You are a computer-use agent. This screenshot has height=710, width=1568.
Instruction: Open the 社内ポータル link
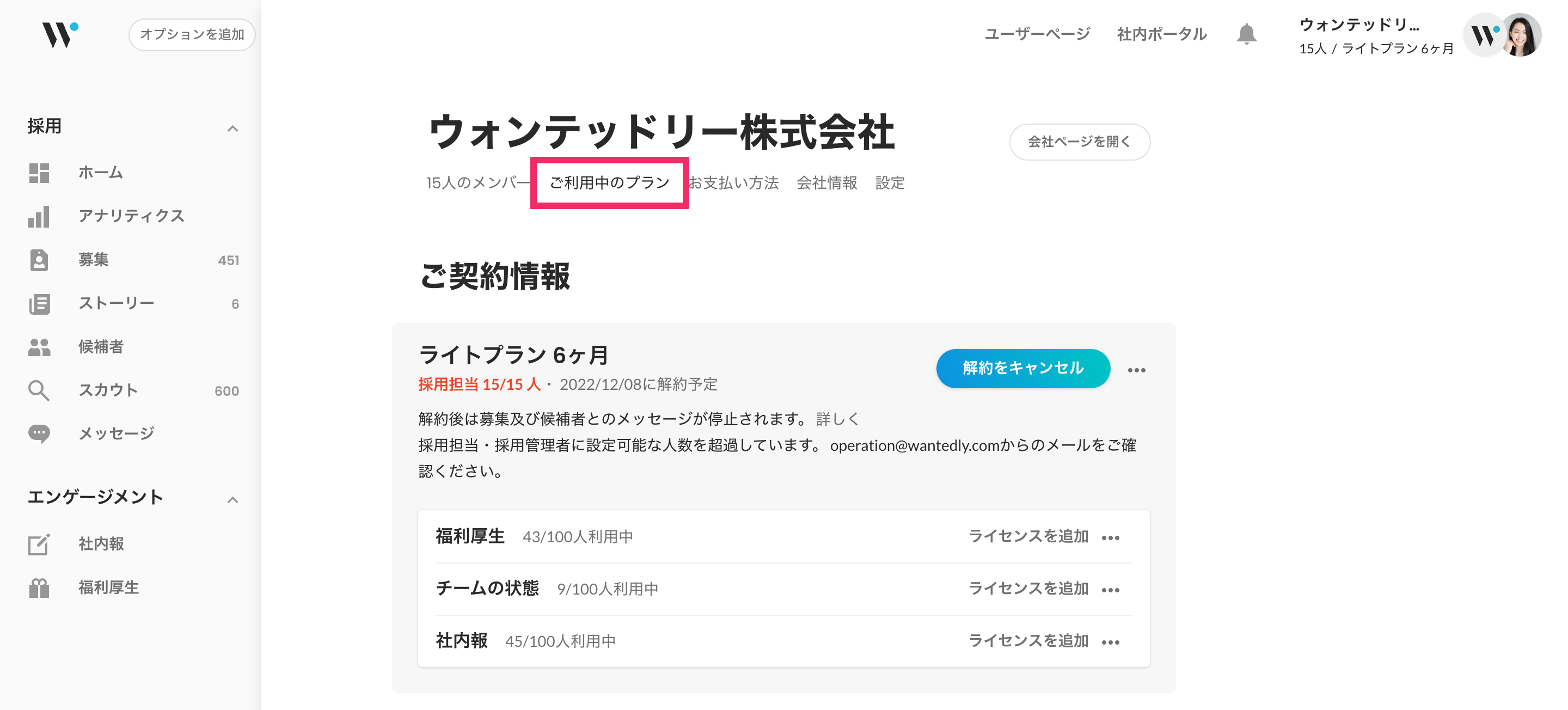1161,34
